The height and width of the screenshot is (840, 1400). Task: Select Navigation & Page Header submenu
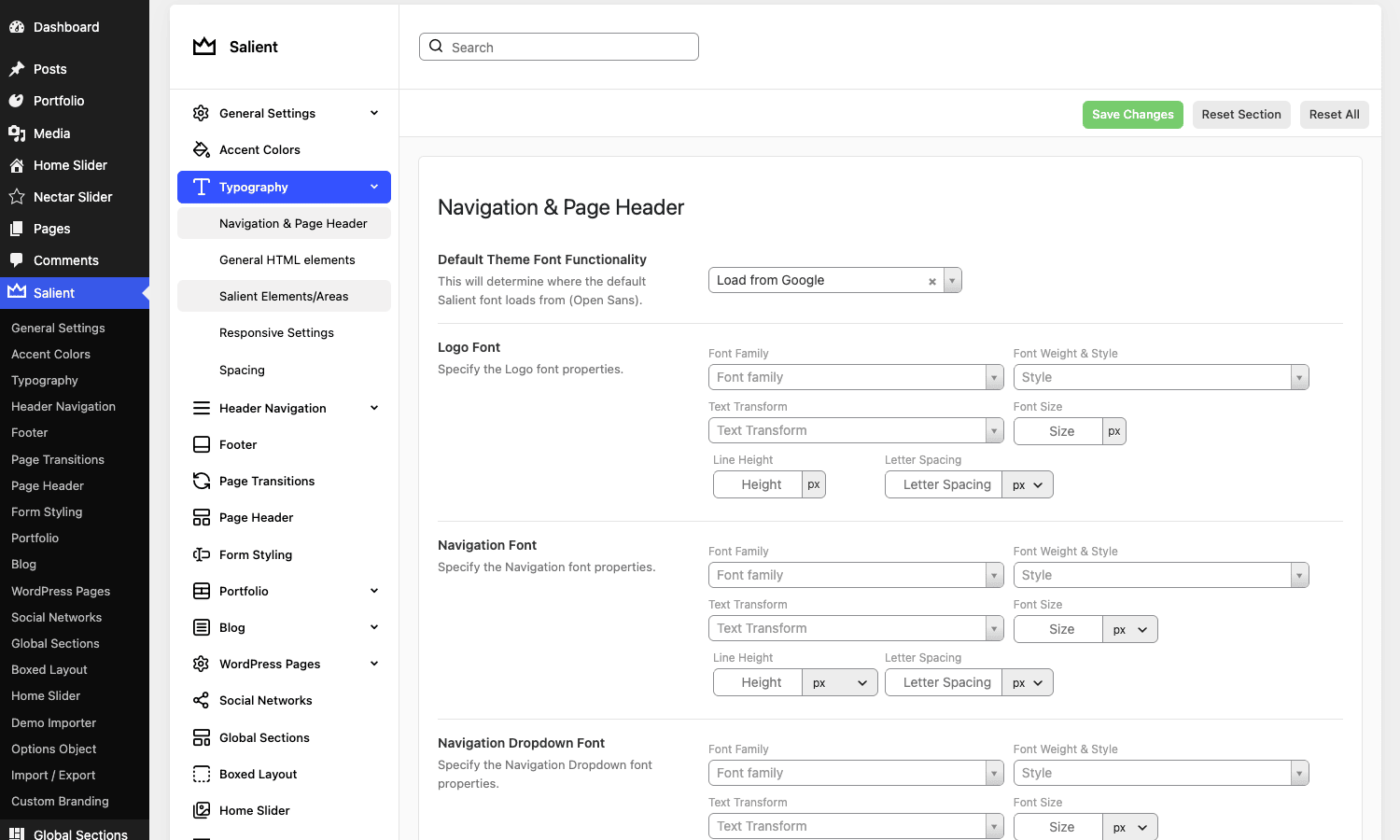point(284,223)
